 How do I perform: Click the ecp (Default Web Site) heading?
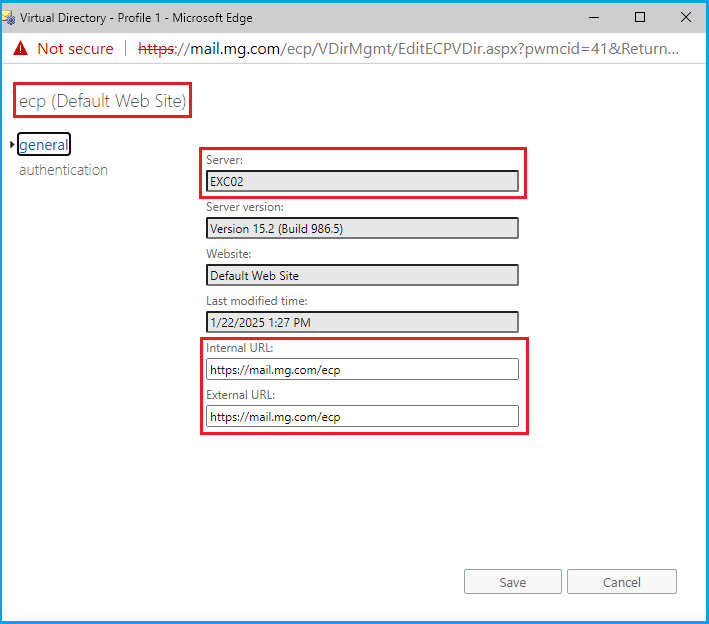pos(102,101)
